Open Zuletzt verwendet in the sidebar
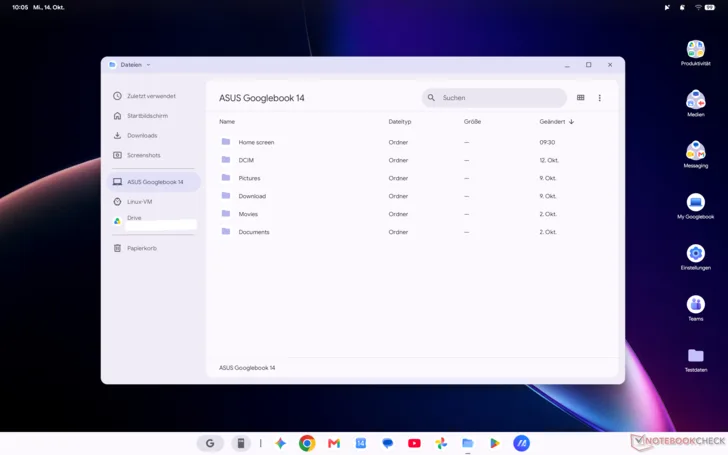Screen dimensions: 728x455 click(153, 96)
